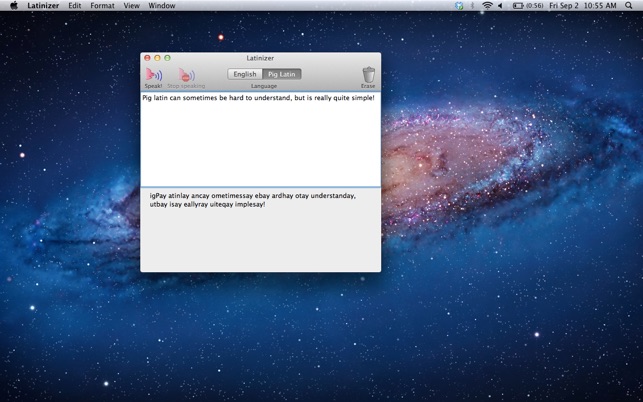Open Spotlight search magnifier icon
Viewport: 643px width, 402px height.
click(629, 5)
